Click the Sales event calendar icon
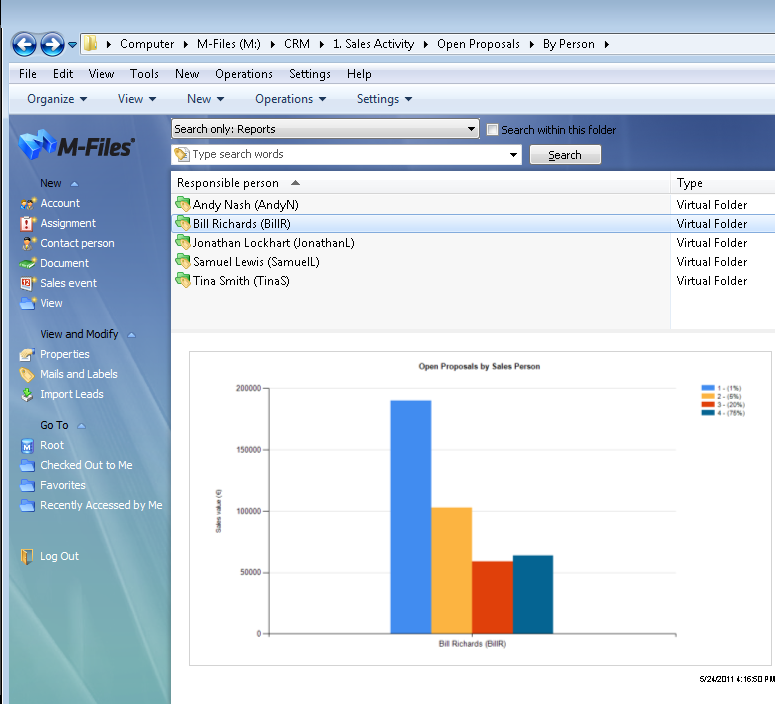The height and width of the screenshot is (704, 775). point(28,283)
